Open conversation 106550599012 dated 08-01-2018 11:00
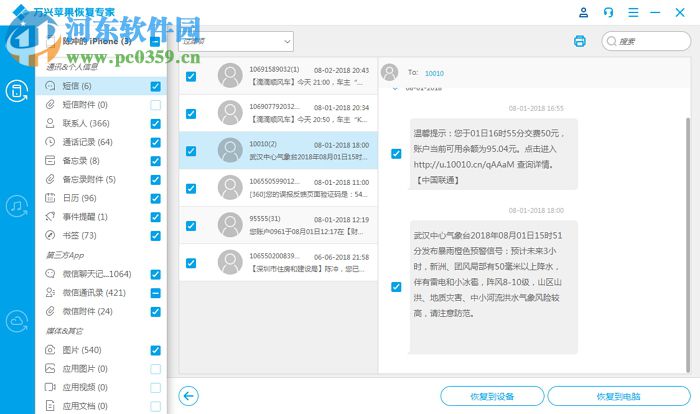 click(x=278, y=188)
